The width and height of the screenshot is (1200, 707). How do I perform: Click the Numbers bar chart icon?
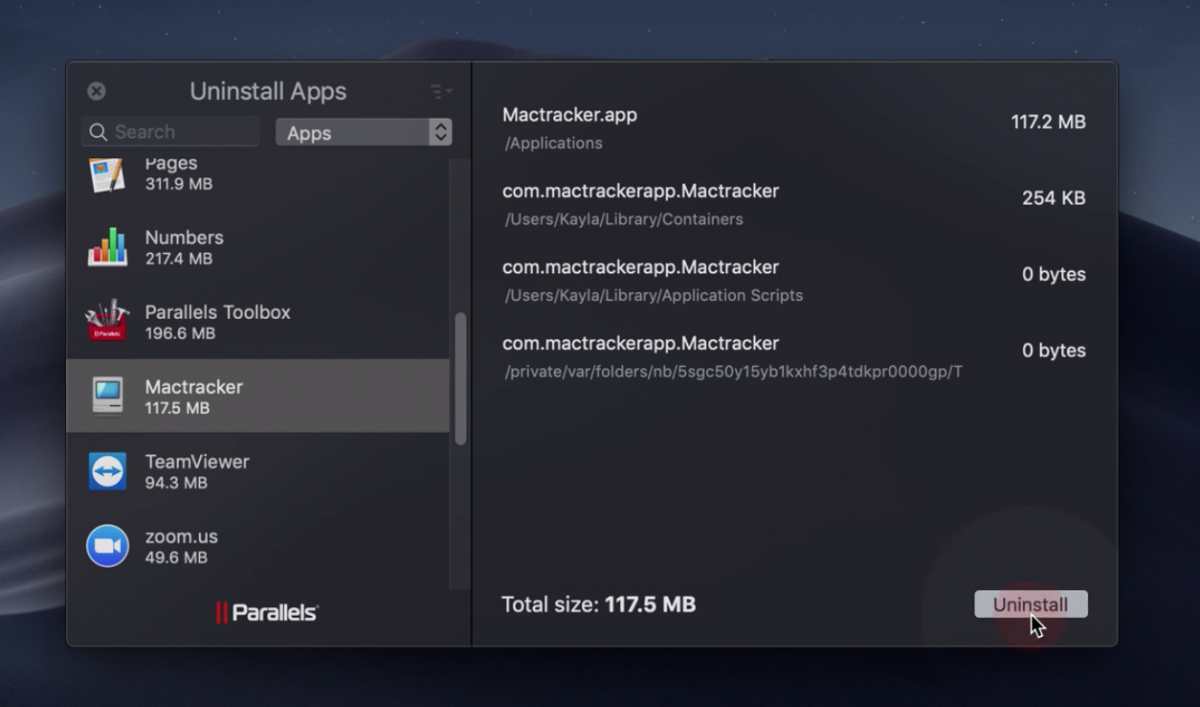click(107, 247)
